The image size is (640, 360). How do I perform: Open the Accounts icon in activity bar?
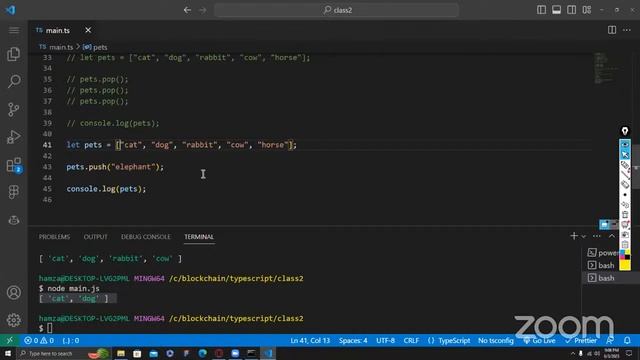[x=13, y=292]
